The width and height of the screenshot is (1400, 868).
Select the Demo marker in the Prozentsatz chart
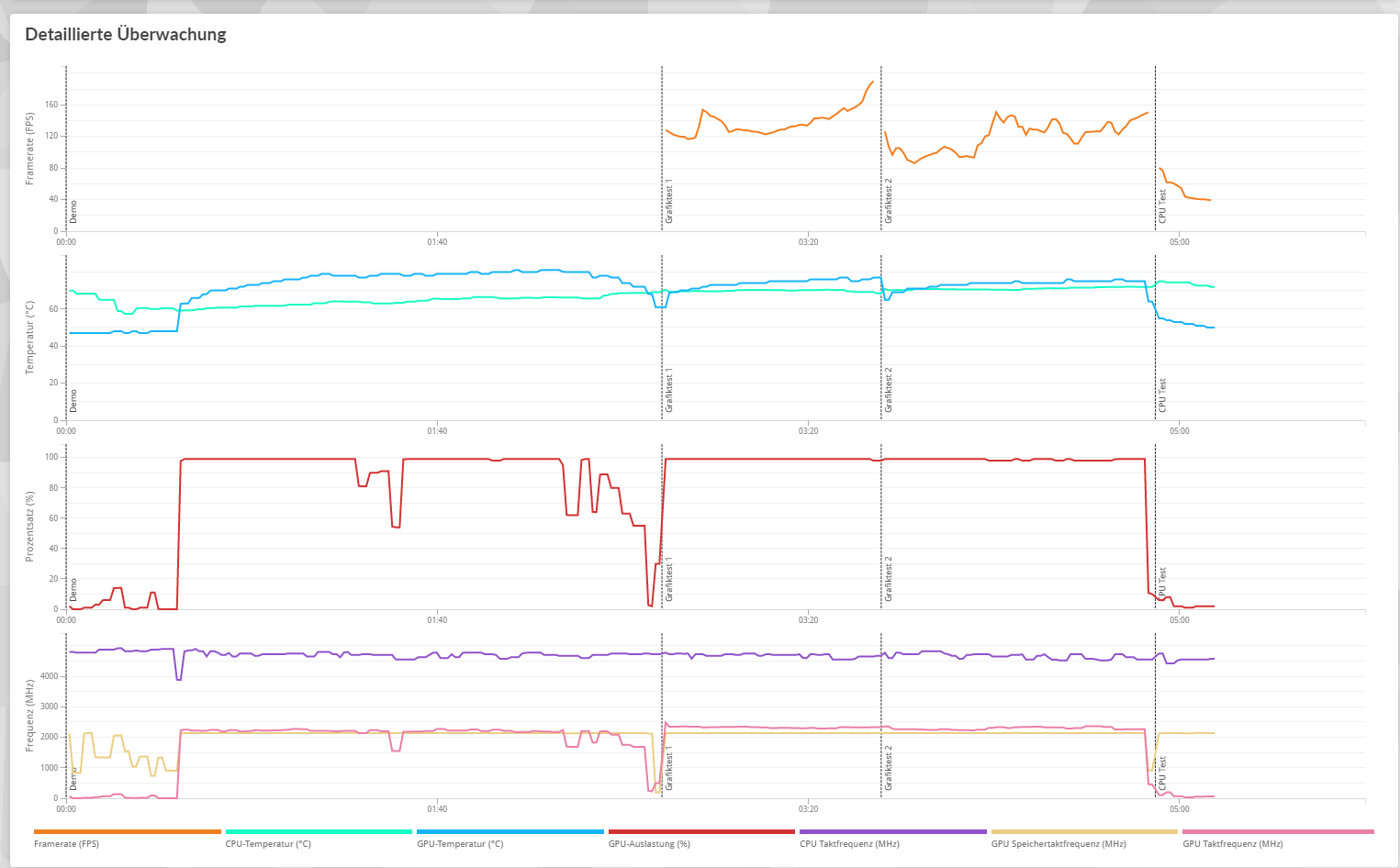coord(73,590)
